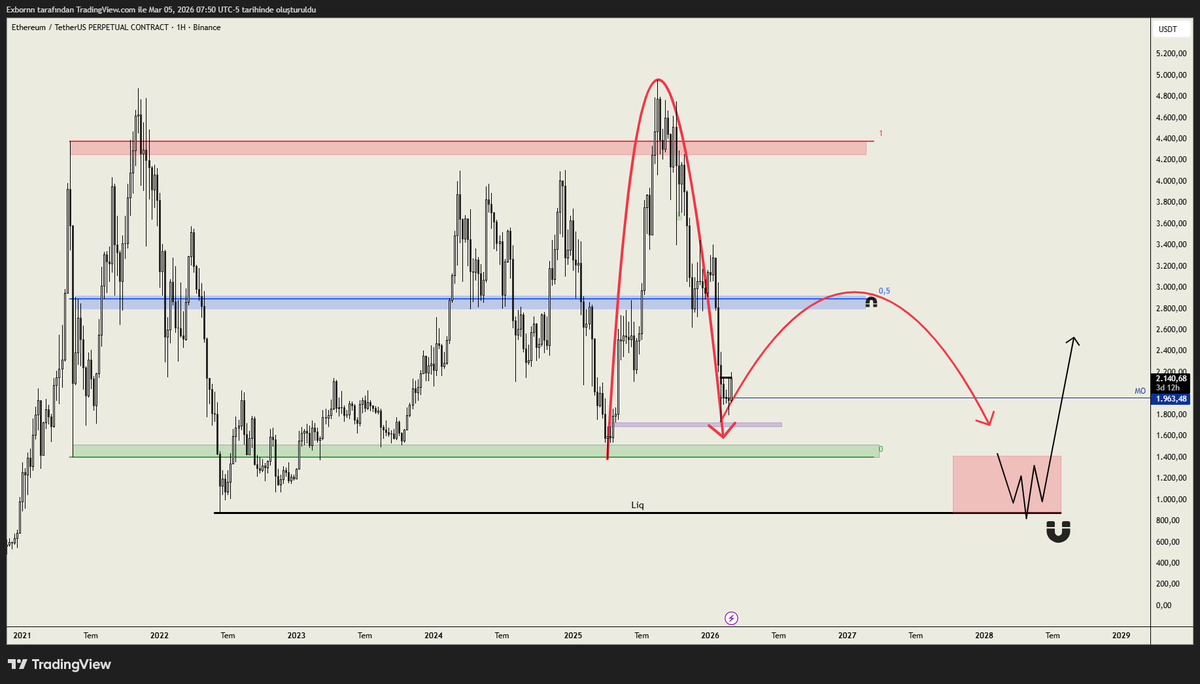Viewport: 1200px width, 684px height.
Task: Click the TradingView logo at the bottom
Action: [60, 664]
